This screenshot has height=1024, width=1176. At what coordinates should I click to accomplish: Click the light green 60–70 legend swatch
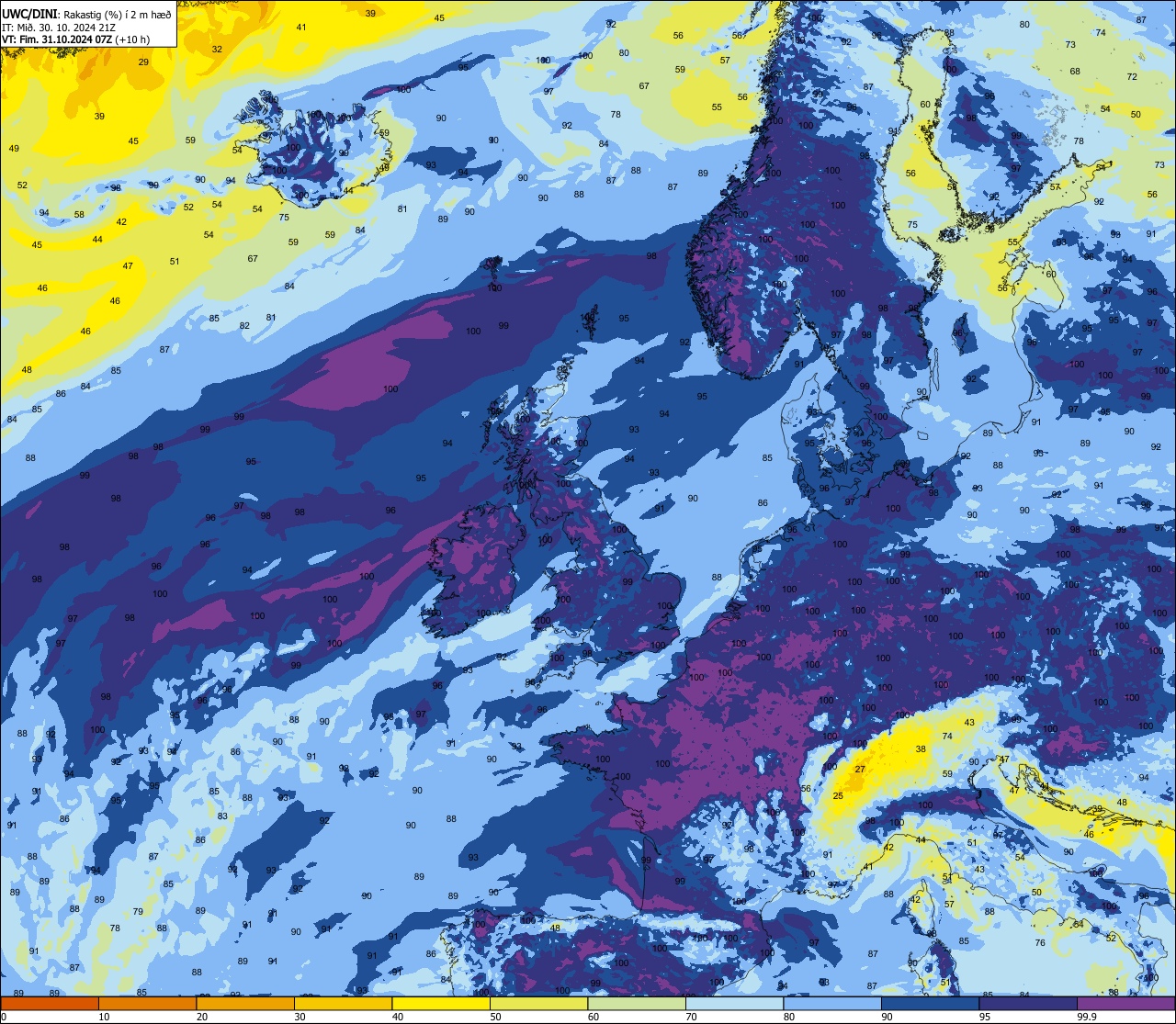637,1003
